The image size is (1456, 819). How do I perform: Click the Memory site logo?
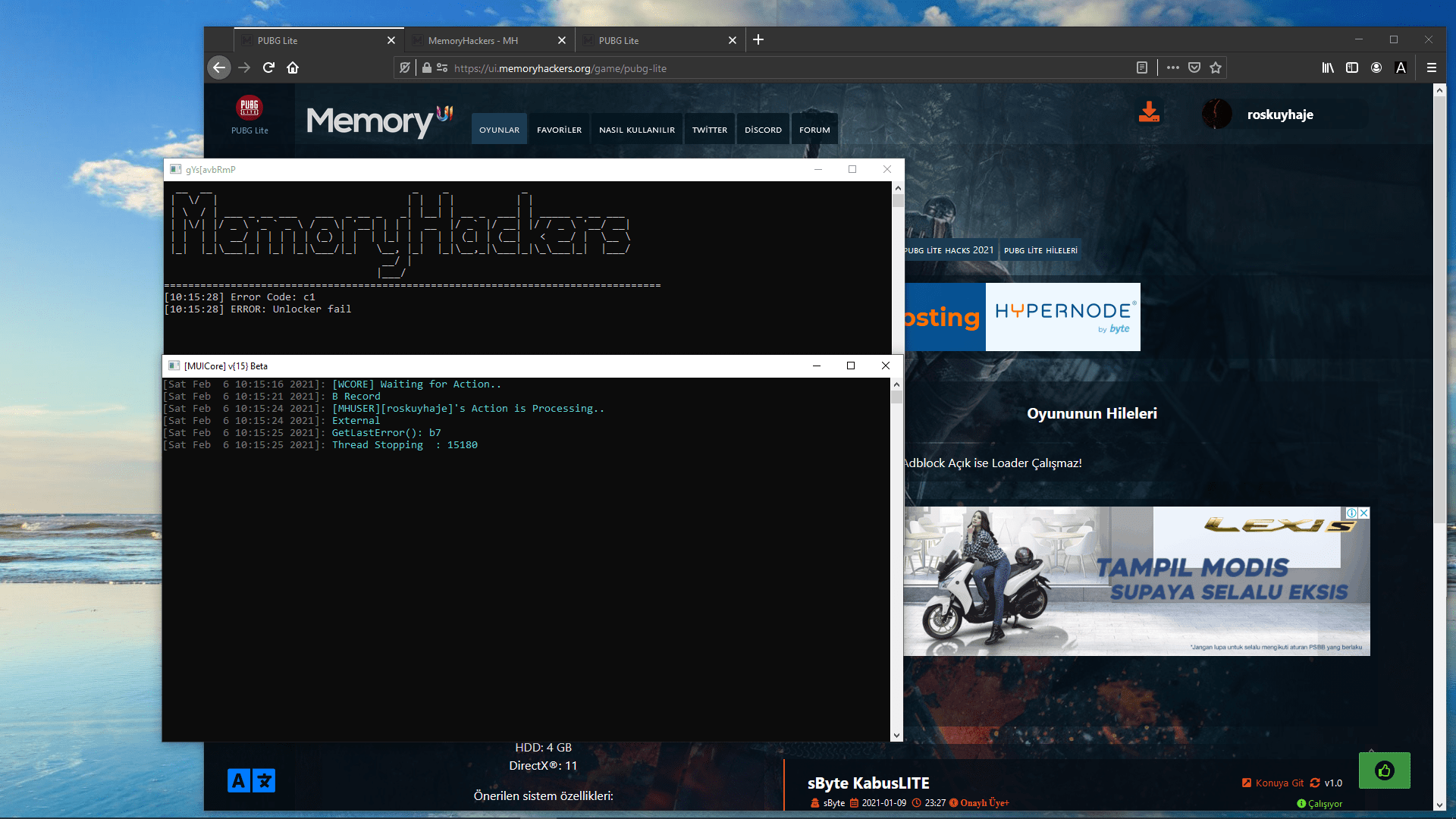click(379, 121)
